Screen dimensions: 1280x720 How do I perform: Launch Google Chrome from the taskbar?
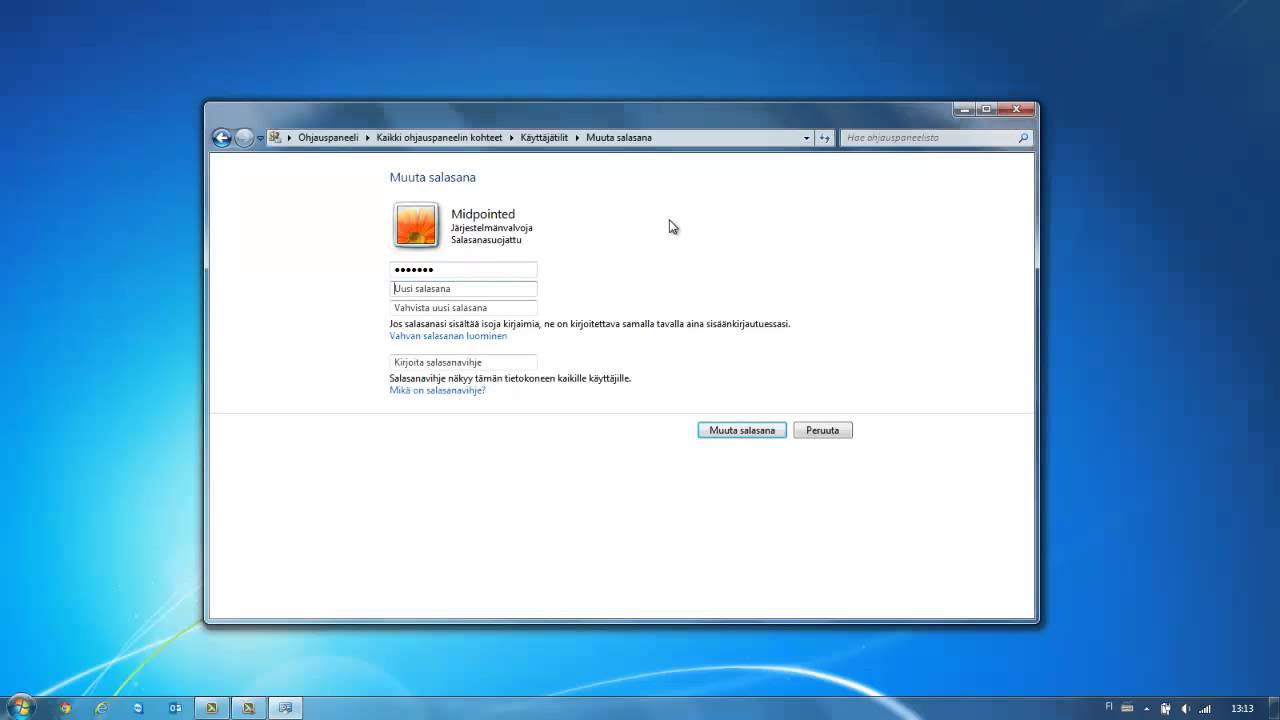pos(65,708)
